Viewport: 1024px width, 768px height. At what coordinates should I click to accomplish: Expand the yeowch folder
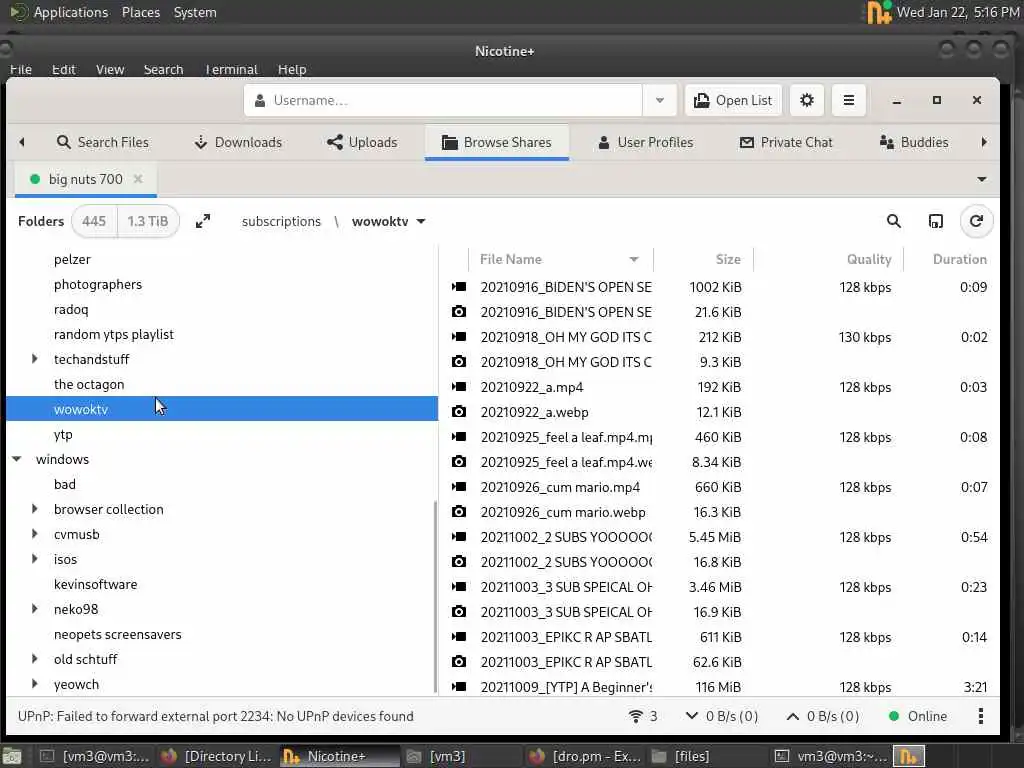coord(35,684)
